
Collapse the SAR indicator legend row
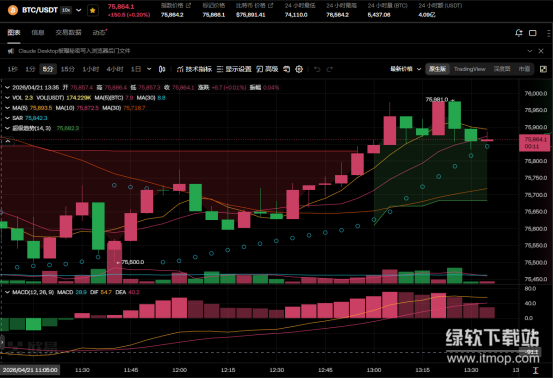click(7, 118)
